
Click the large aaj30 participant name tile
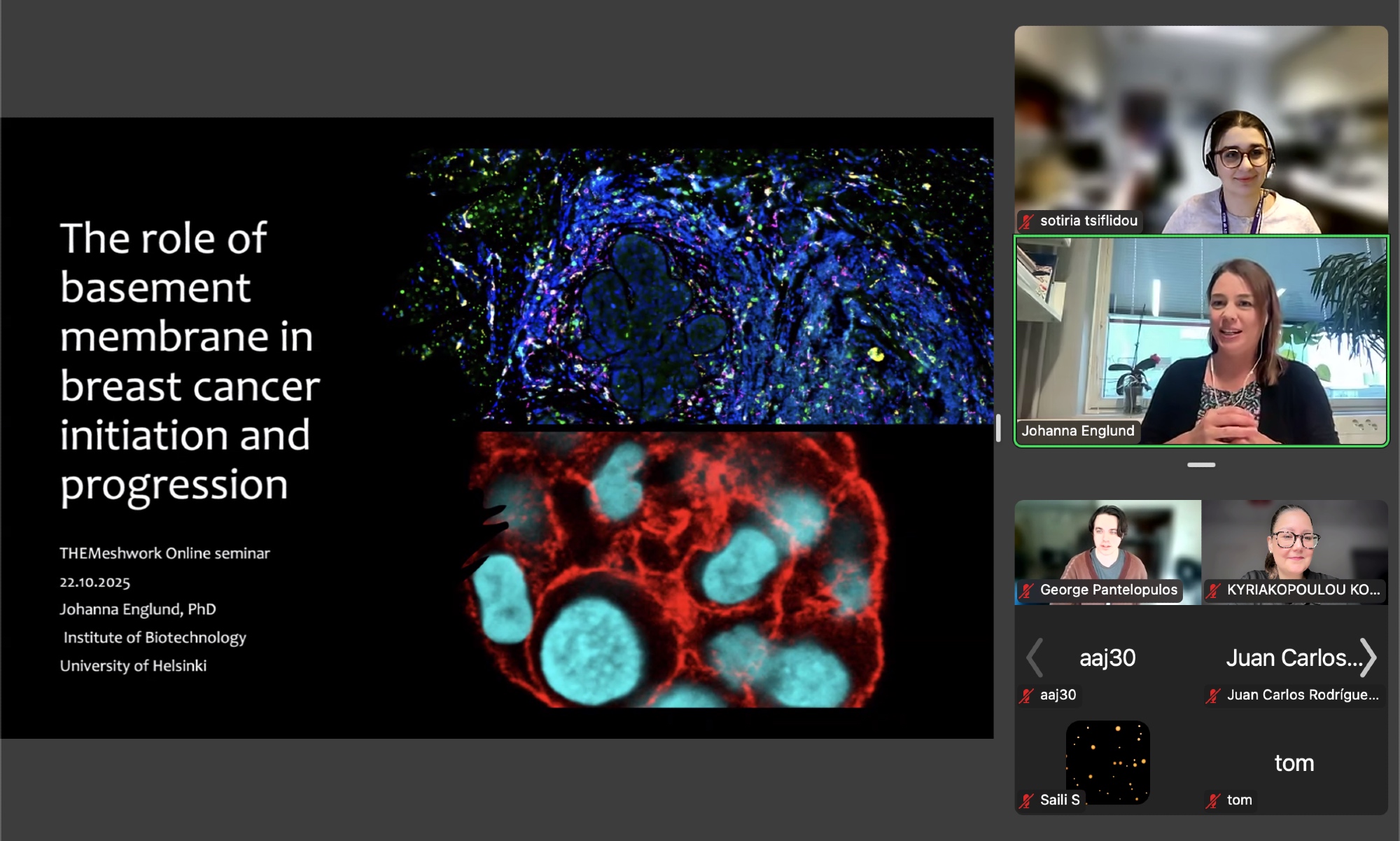(1107, 658)
